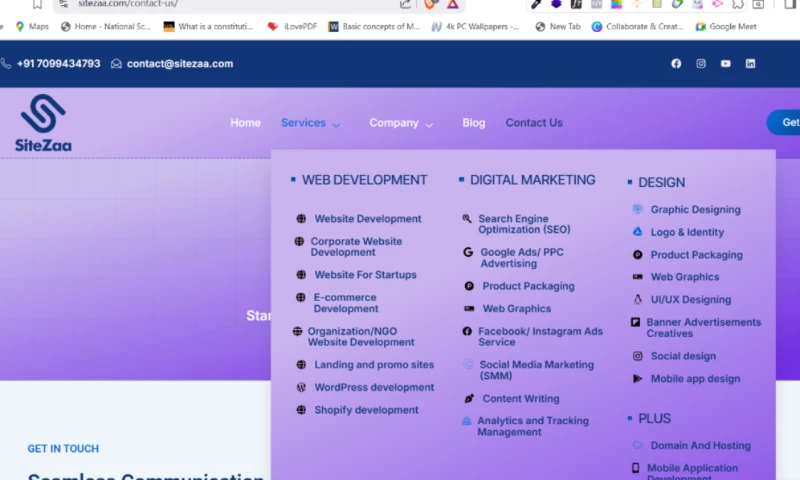Click the email envelope icon

tap(117, 64)
